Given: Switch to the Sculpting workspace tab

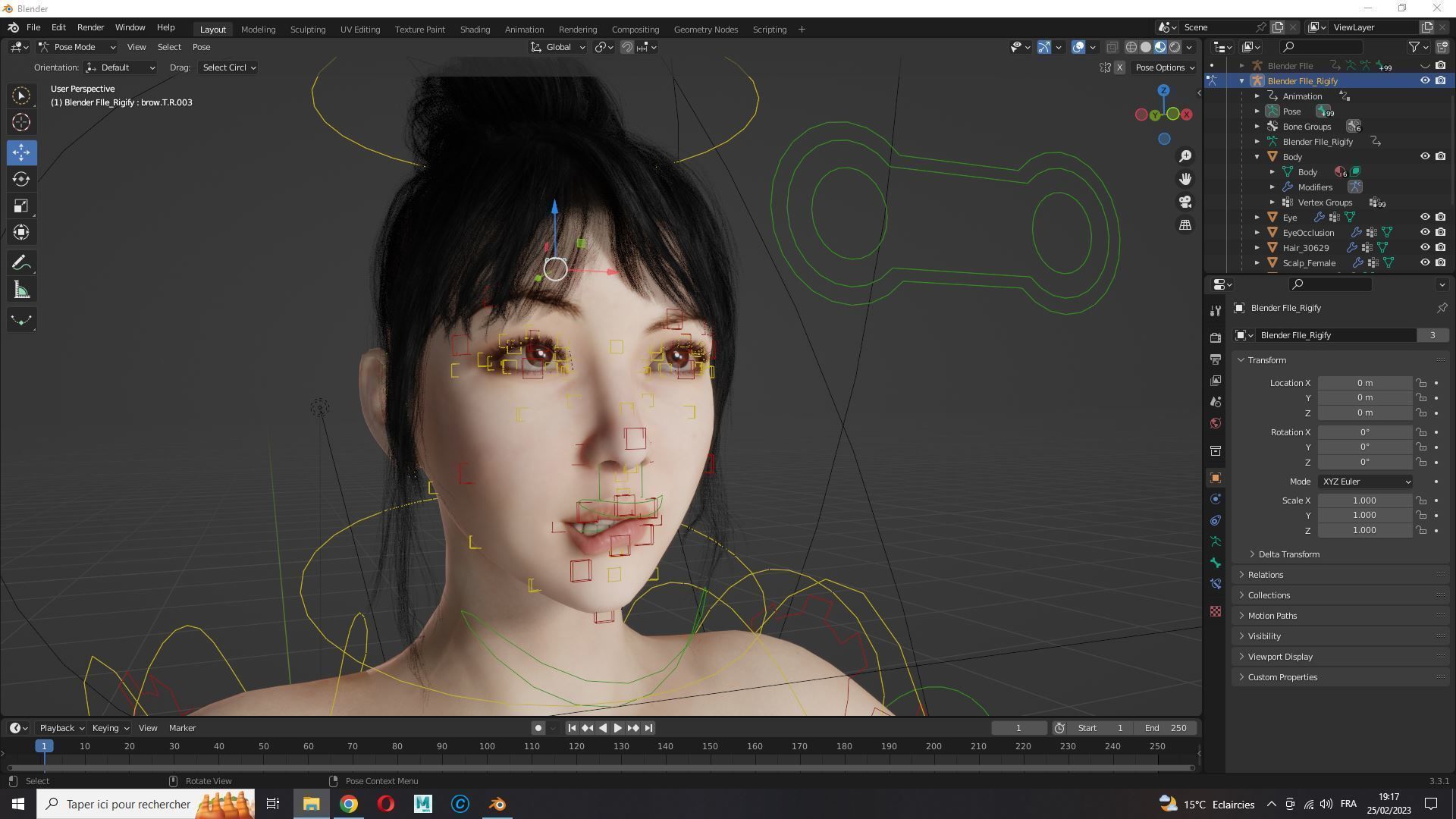Looking at the screenshot, I should coord(307,30).
